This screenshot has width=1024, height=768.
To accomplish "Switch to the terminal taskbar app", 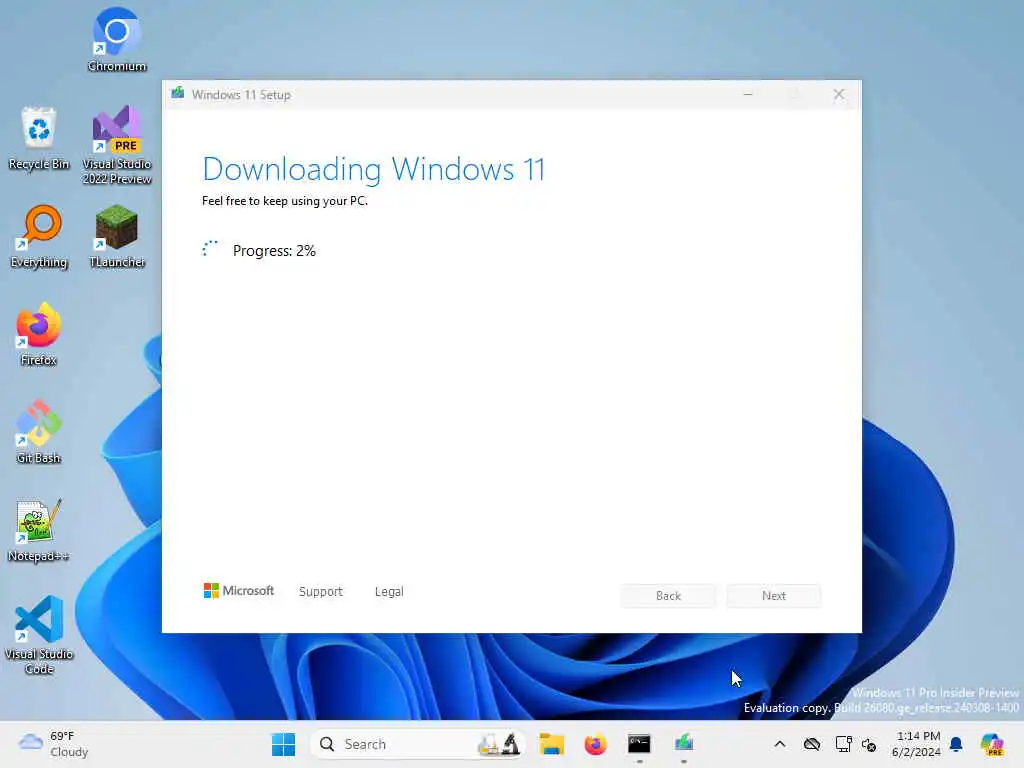I will click(639, 744).
